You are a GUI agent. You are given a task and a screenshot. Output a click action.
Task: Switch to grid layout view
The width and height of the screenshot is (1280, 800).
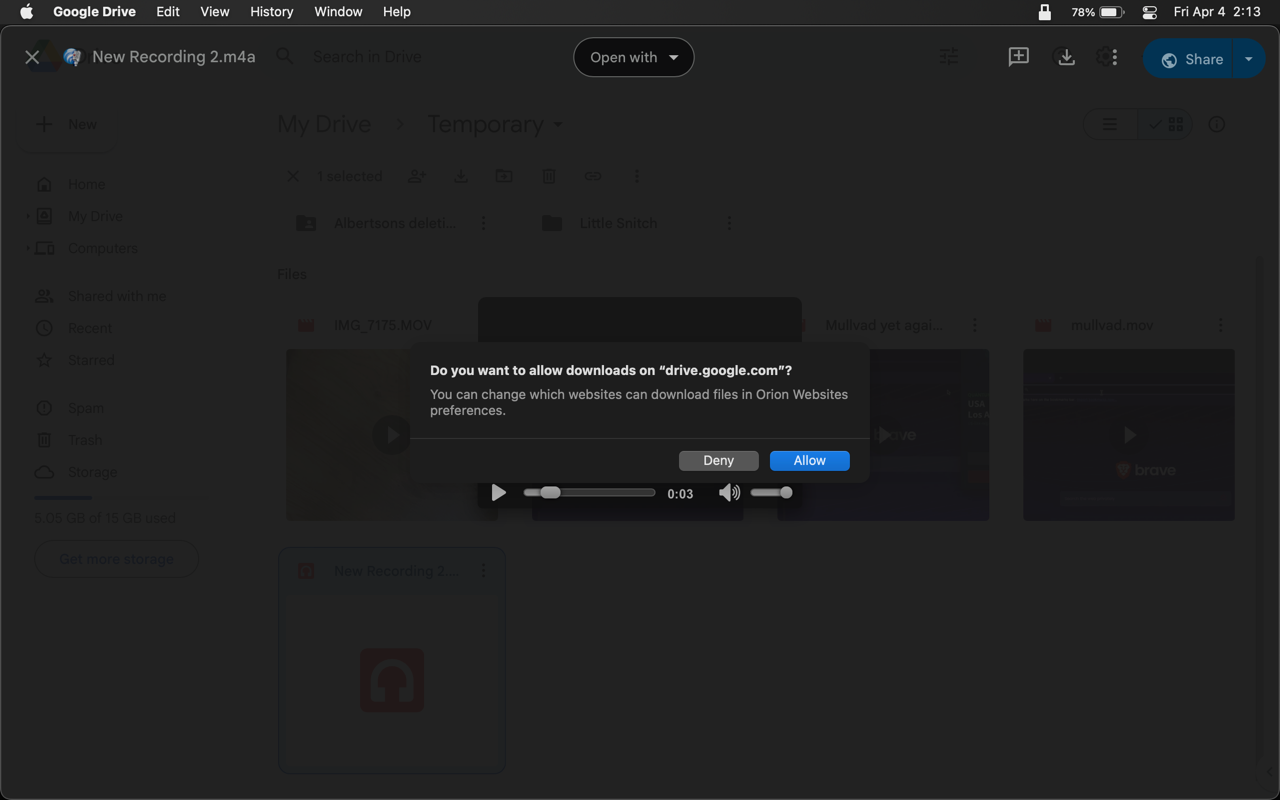1166,124
